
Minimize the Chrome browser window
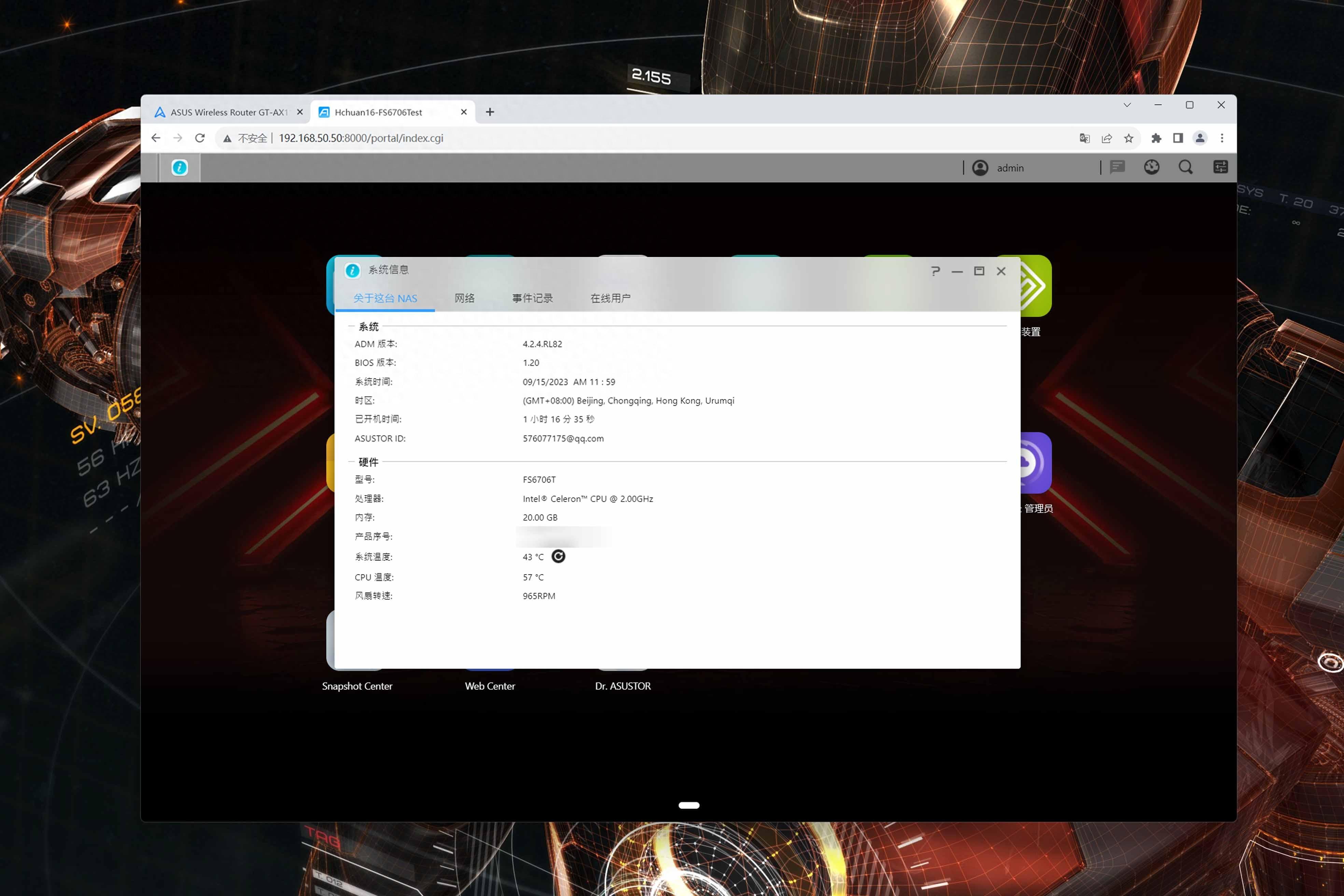tap(1158, 105)
